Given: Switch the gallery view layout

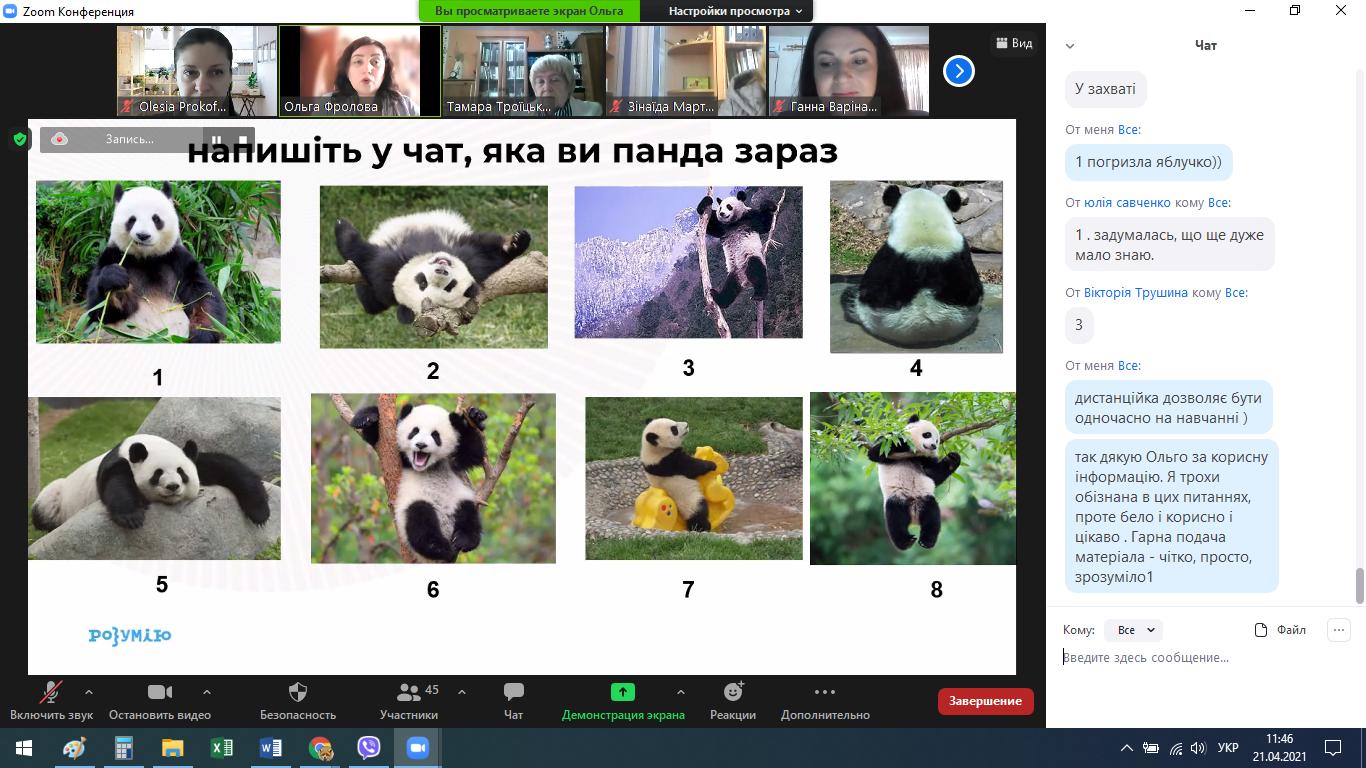Looking at the screenshot, I should (x=1013, y=43).
